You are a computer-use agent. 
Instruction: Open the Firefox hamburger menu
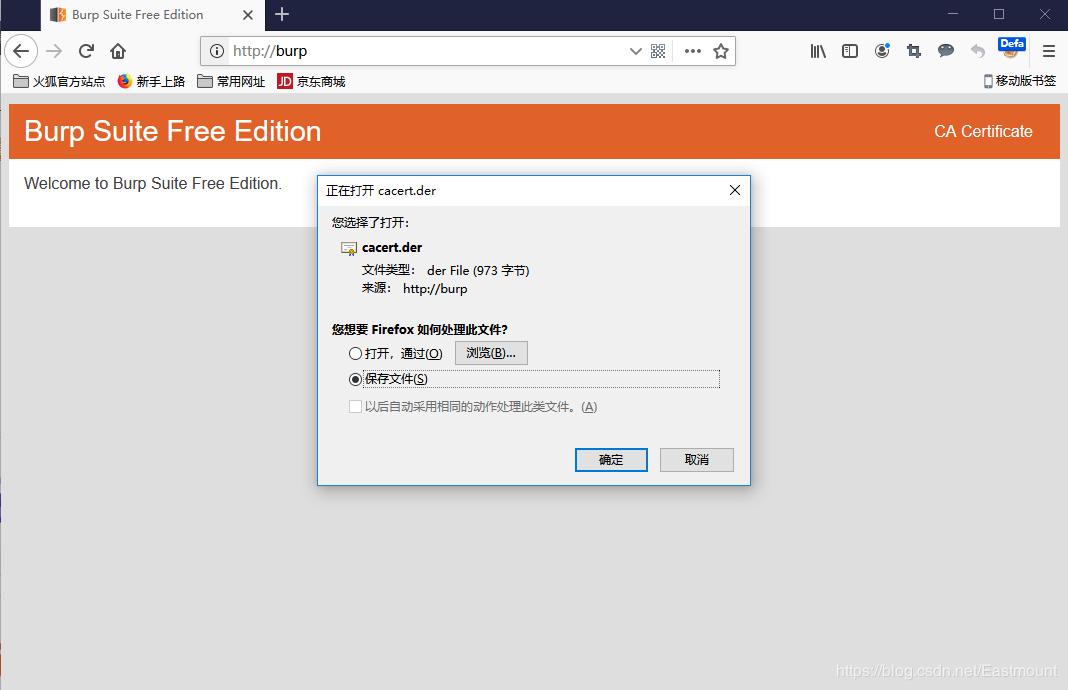tap(1049, 51)
